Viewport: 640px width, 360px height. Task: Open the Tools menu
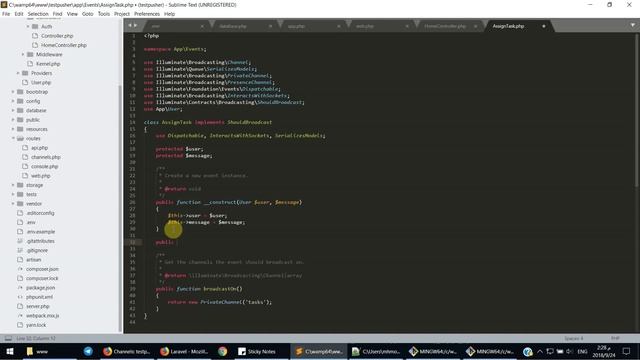click(x=104, y=14)
